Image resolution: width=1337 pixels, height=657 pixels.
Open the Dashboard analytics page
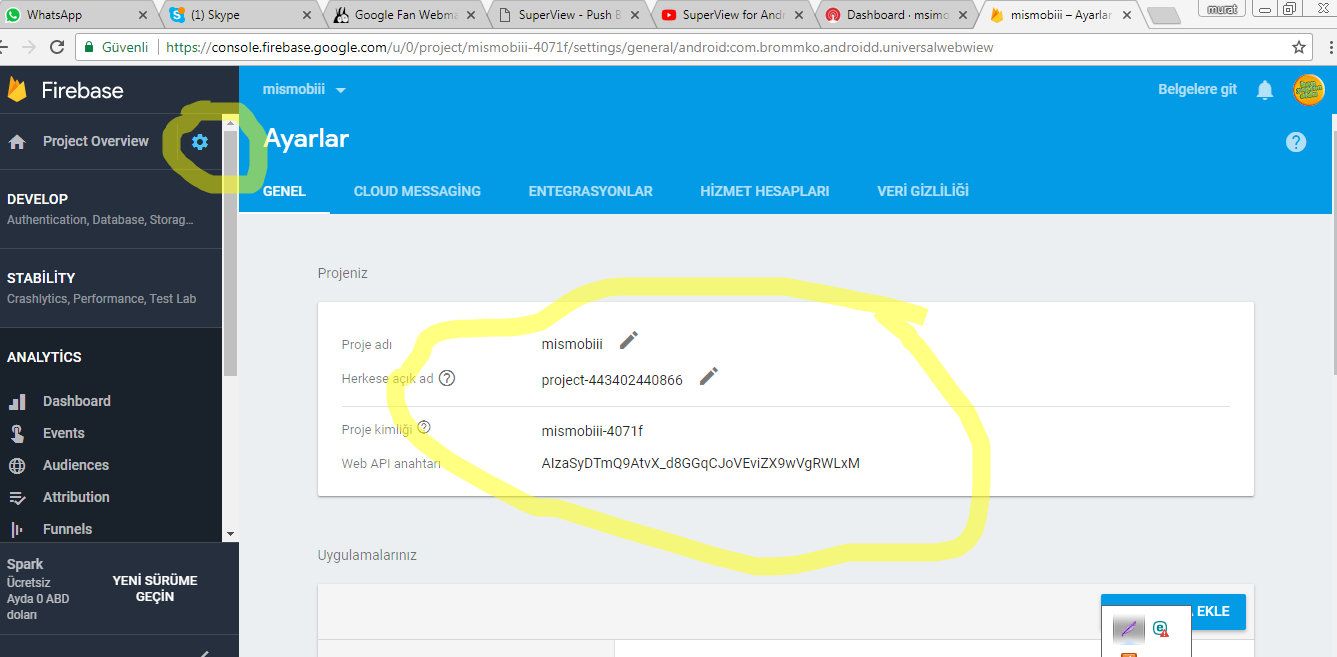(x=77, y=401)
